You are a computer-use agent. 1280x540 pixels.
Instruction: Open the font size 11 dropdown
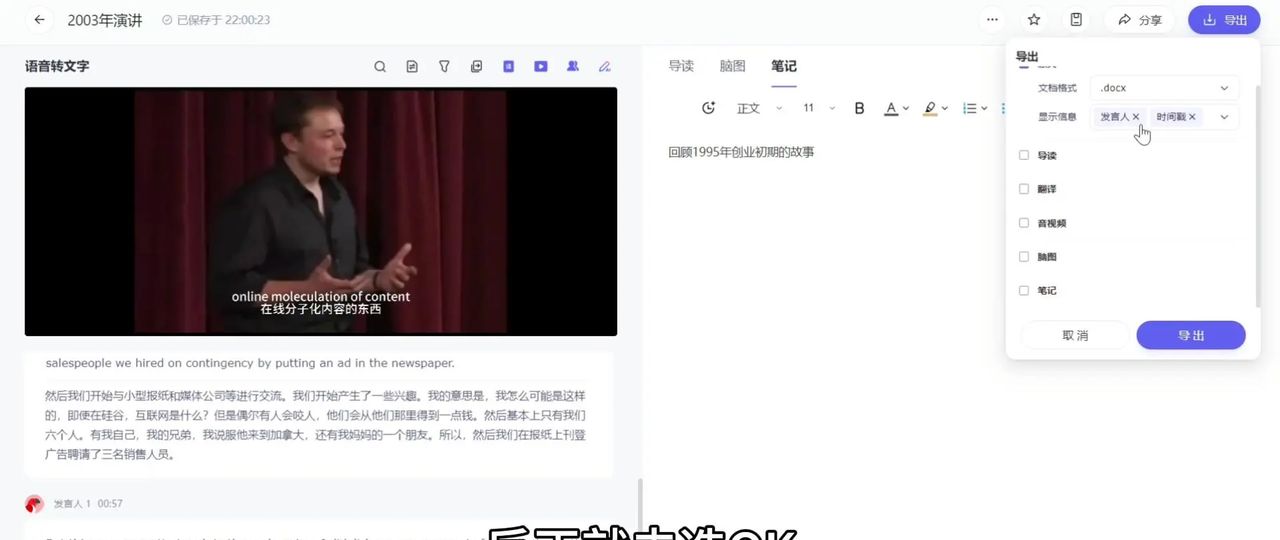(819, 108)
